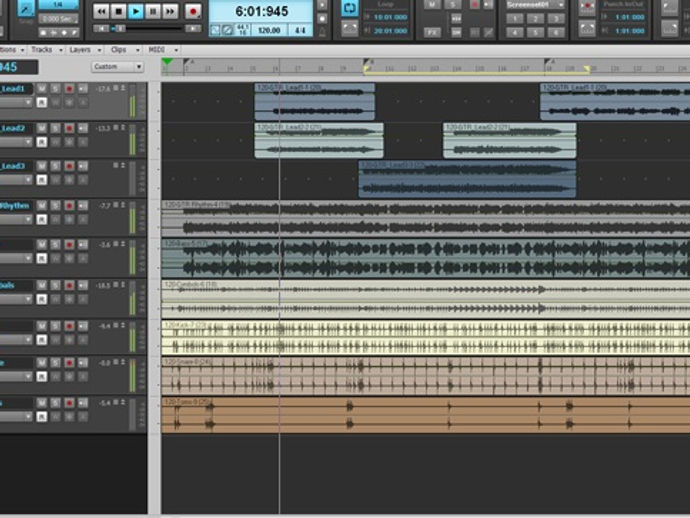The width and height of the screenshot is (690, 518).
Task: Select the first audio clip on the Lead1 track
Action: pos(315,102)
